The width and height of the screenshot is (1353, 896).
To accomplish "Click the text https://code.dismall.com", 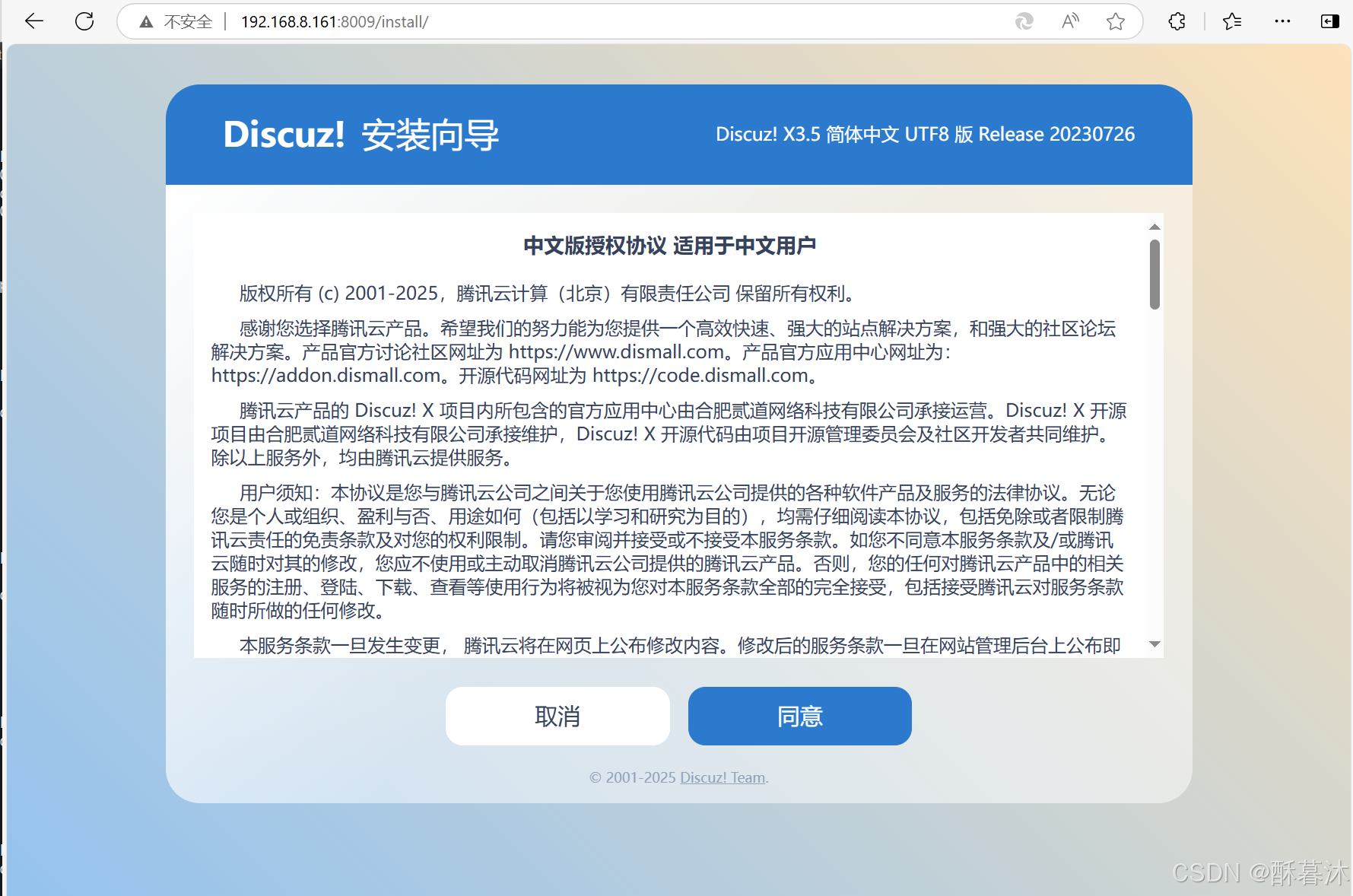I will coord(700,375).
